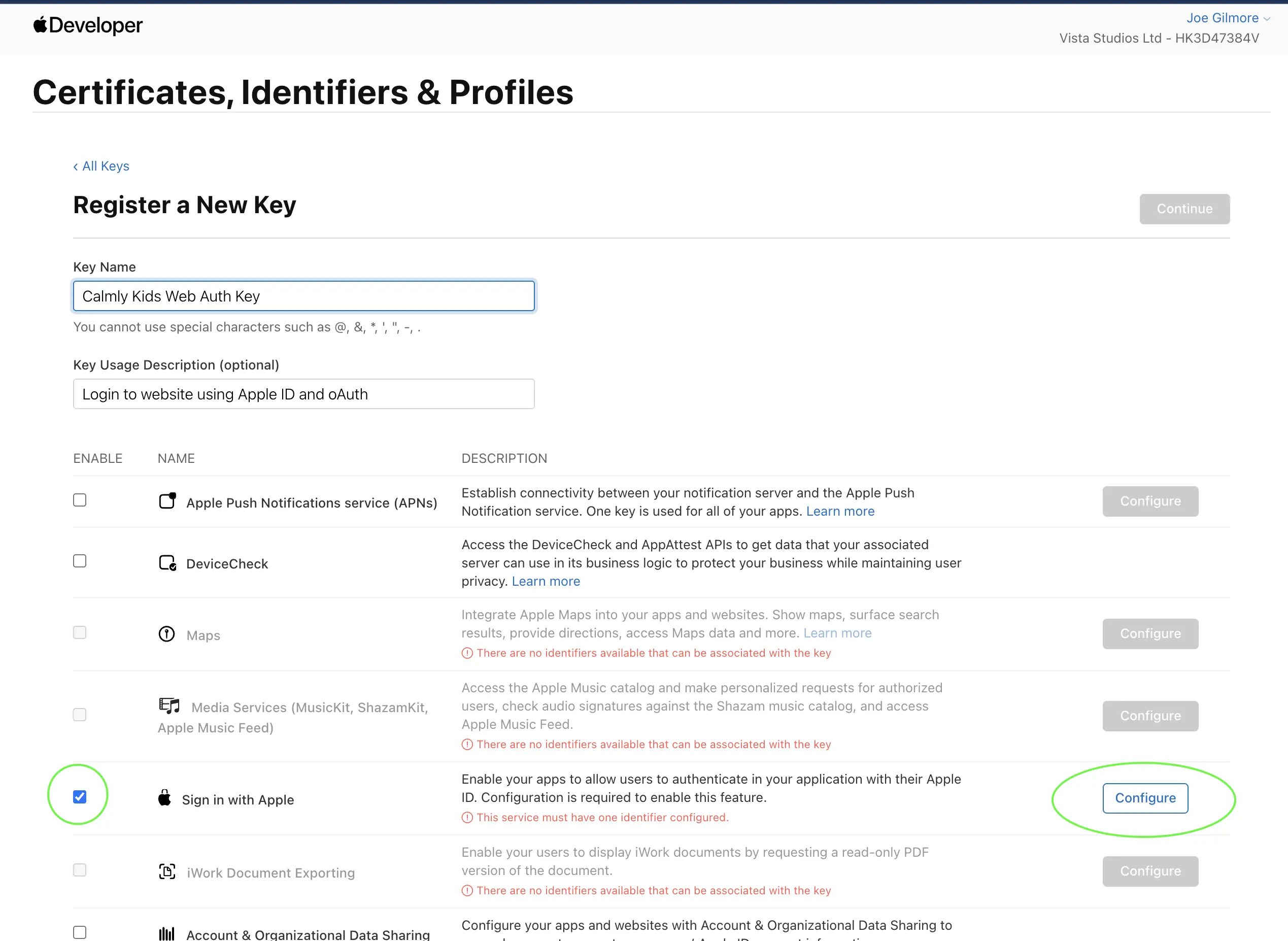The width and height of the screenshot is (1288, 941).
Task: Focus the Key Name input field
Action: click(303, 295)
